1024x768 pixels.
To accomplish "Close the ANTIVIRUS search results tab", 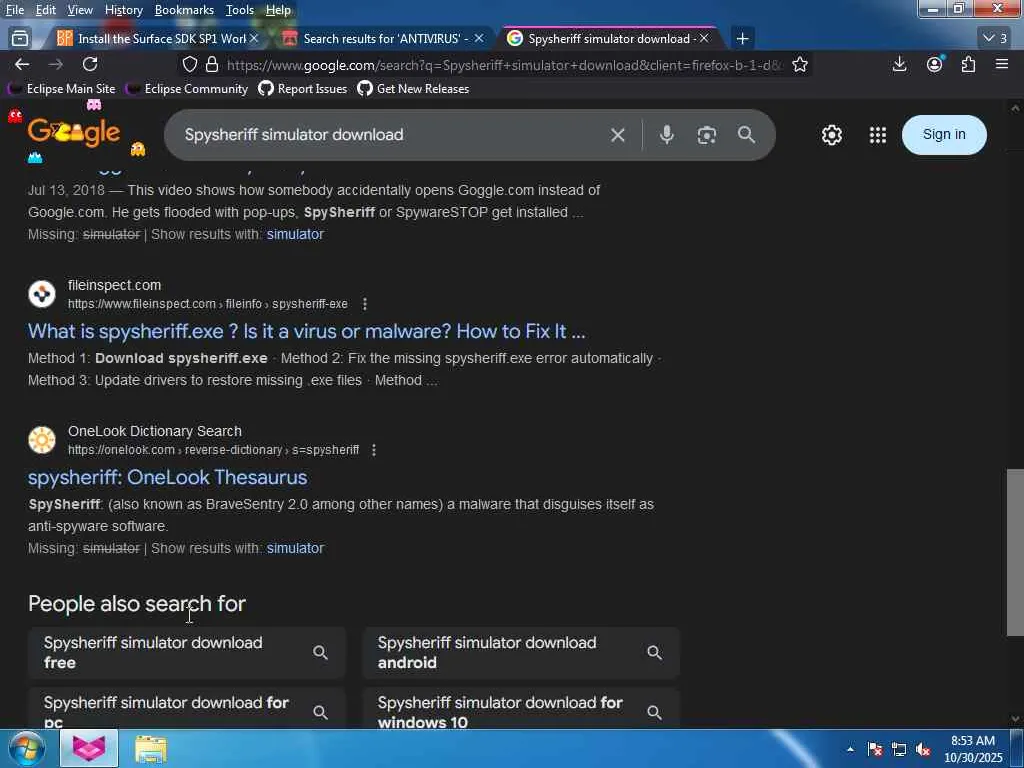I will coord(479,39).
